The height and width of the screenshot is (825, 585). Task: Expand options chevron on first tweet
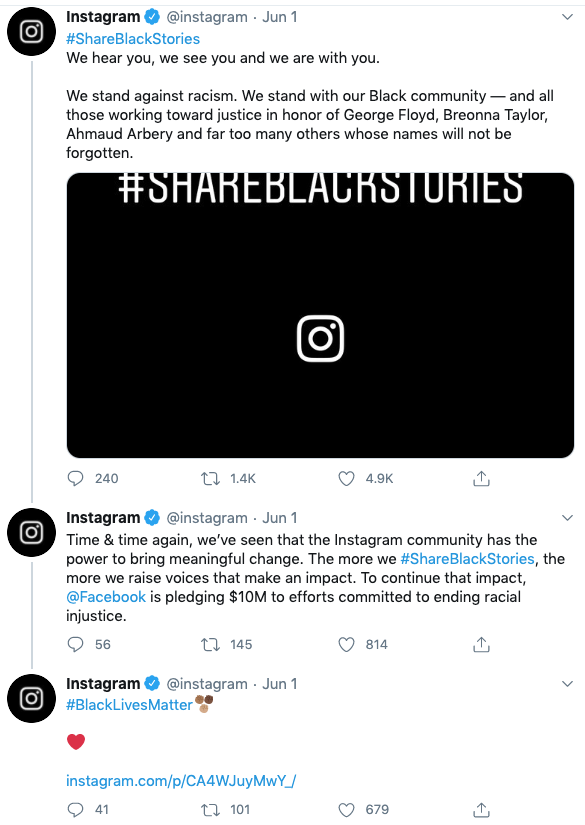pos(567,17)
